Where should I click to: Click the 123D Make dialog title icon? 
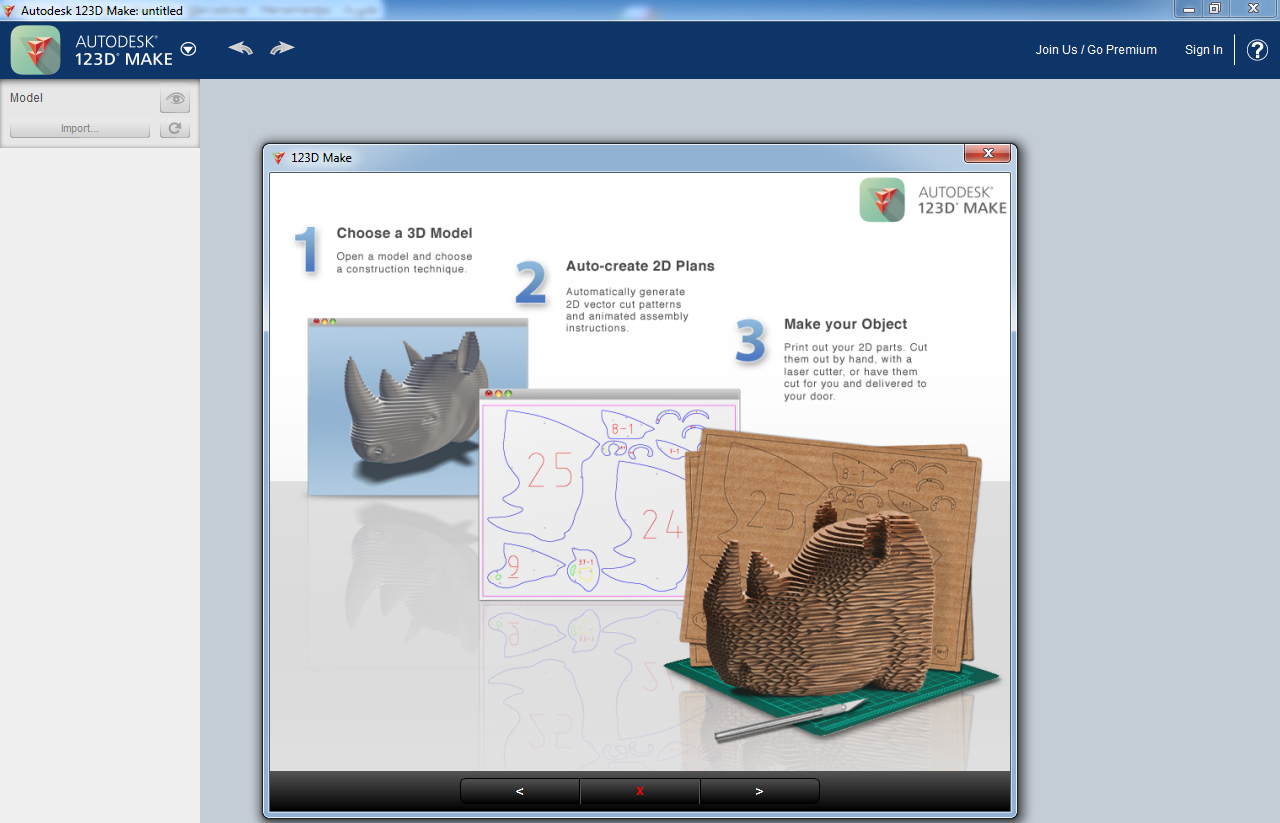click(x=279, y=158)
